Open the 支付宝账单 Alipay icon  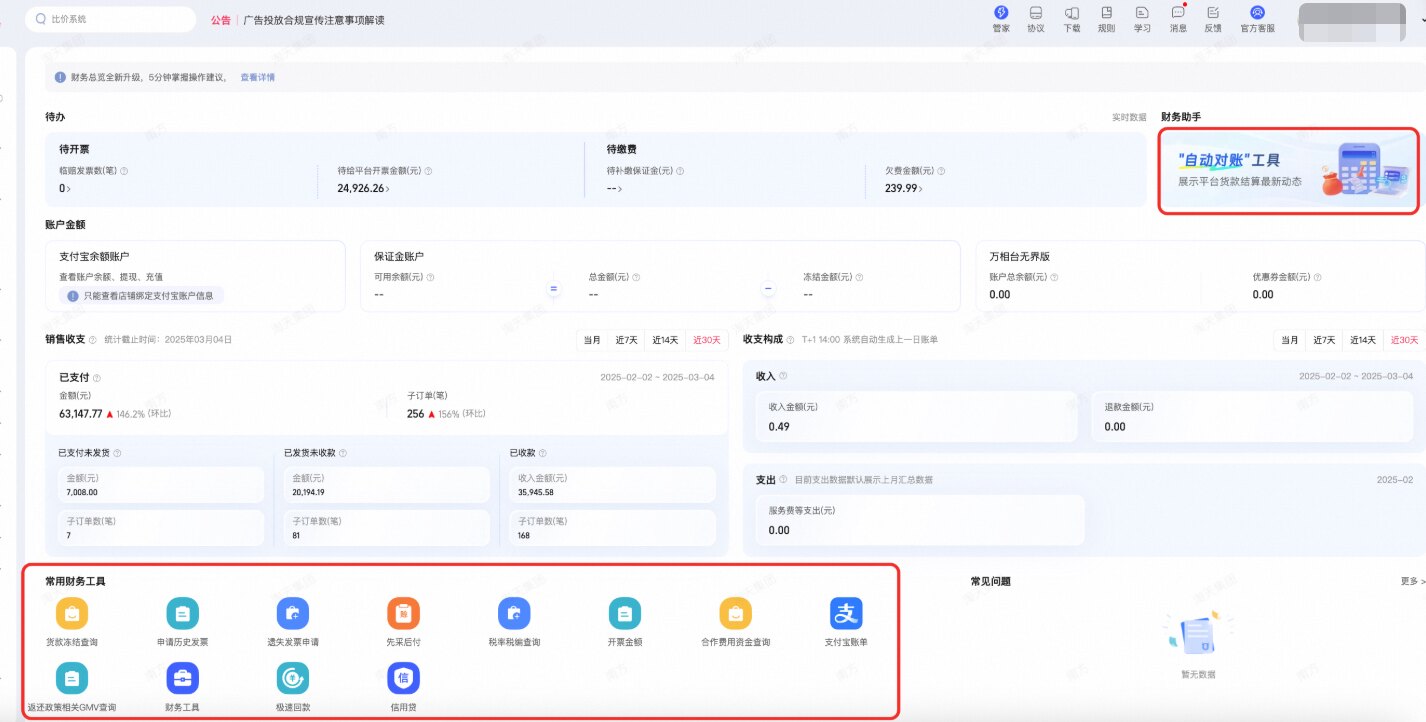click(x=846, y=613)
